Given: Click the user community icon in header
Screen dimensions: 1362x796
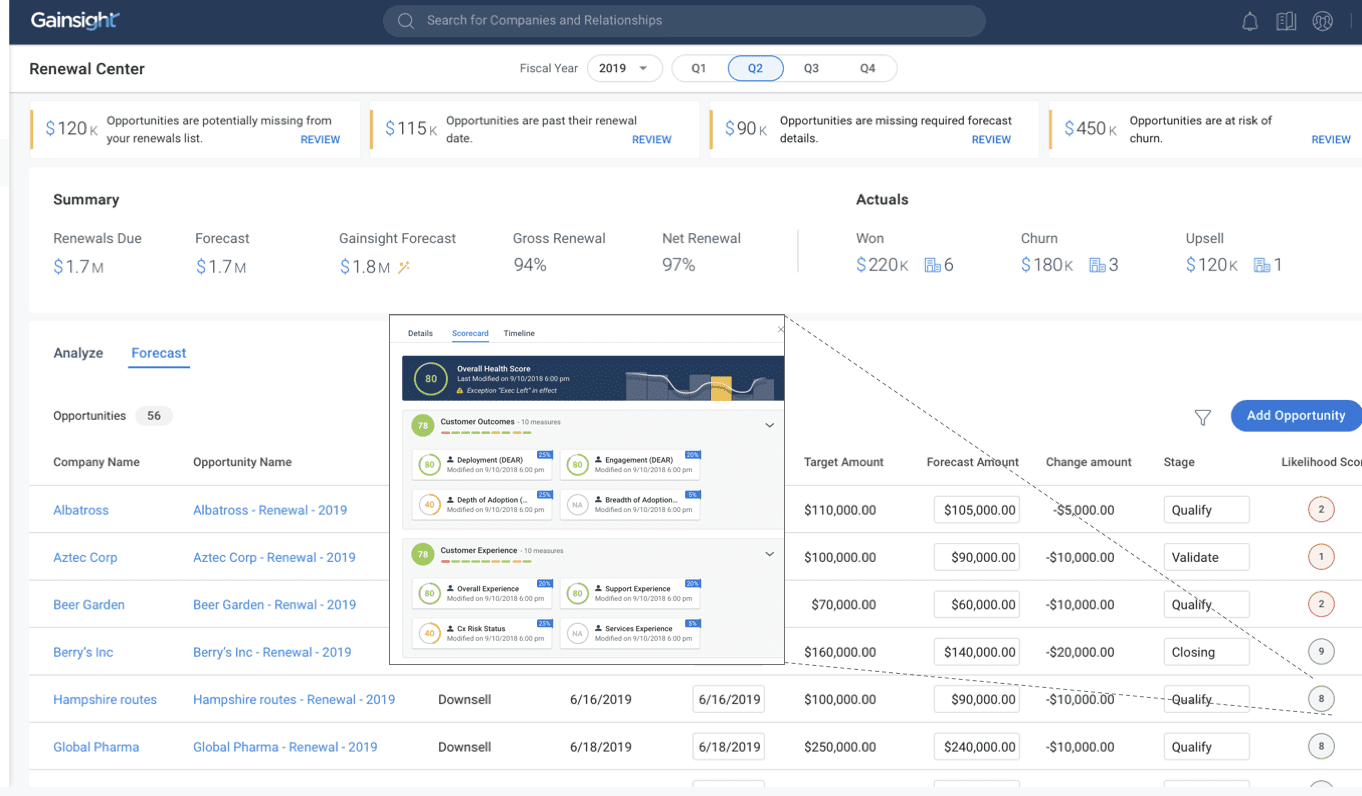Looking at the screenshot, I should pos(1323,21).
